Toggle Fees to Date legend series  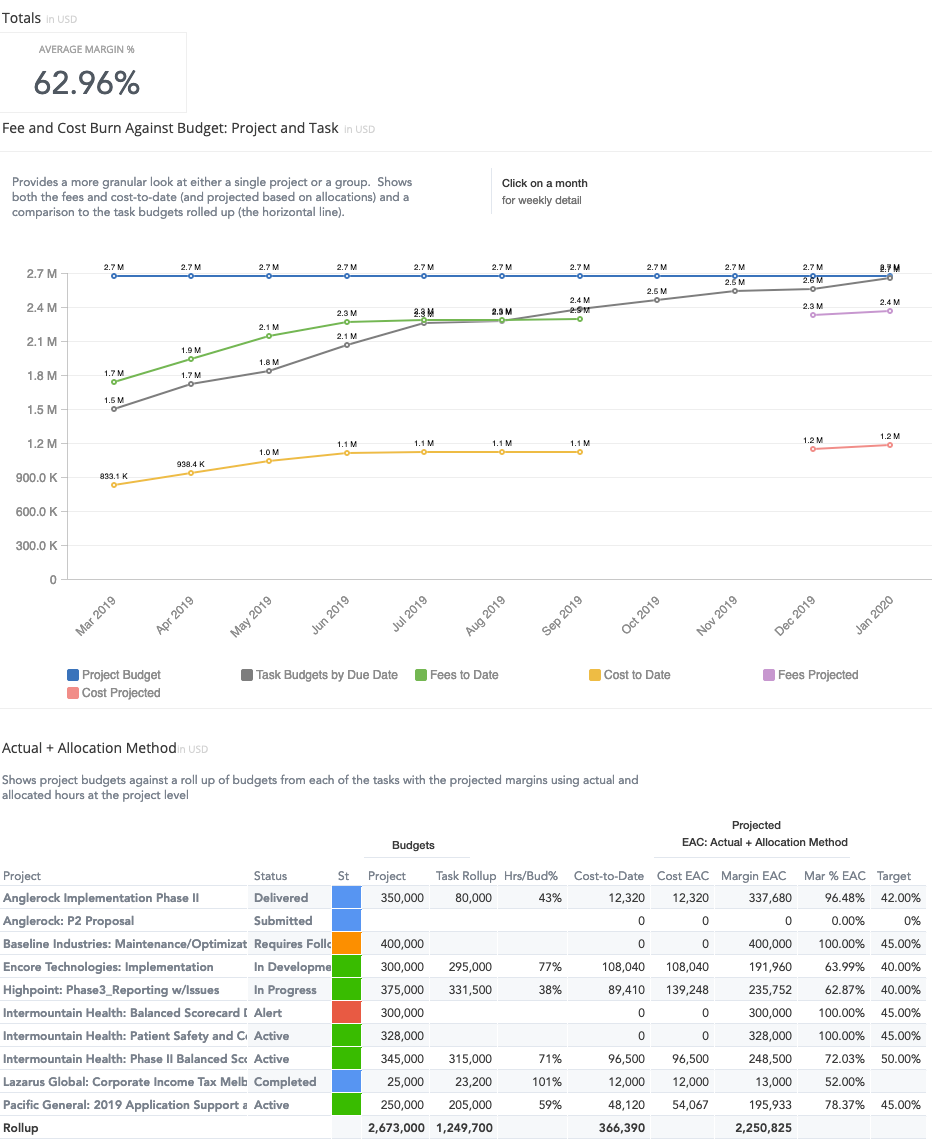(x=457, y=675)
